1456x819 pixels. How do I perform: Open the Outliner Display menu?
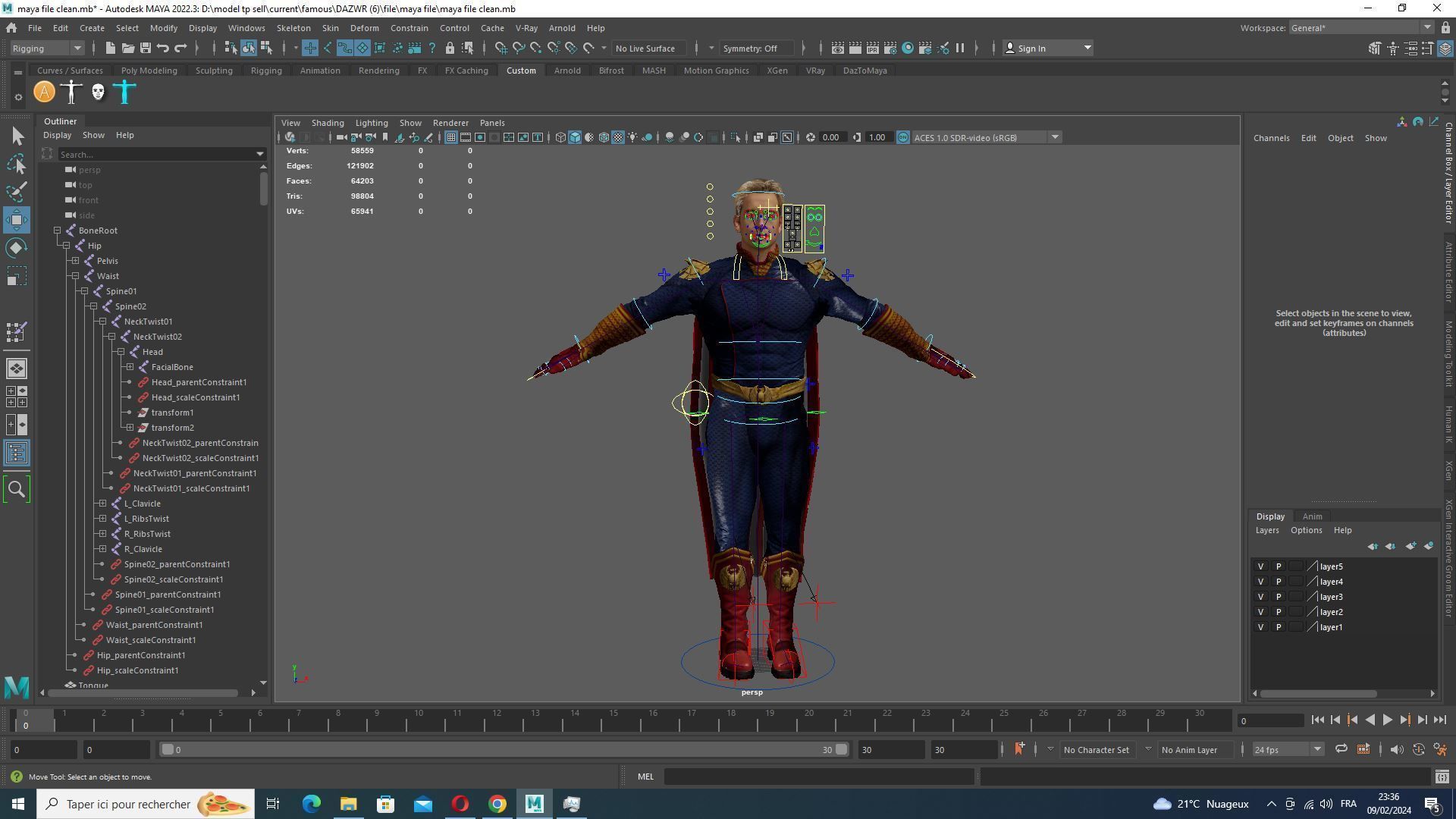click(57, 135)
